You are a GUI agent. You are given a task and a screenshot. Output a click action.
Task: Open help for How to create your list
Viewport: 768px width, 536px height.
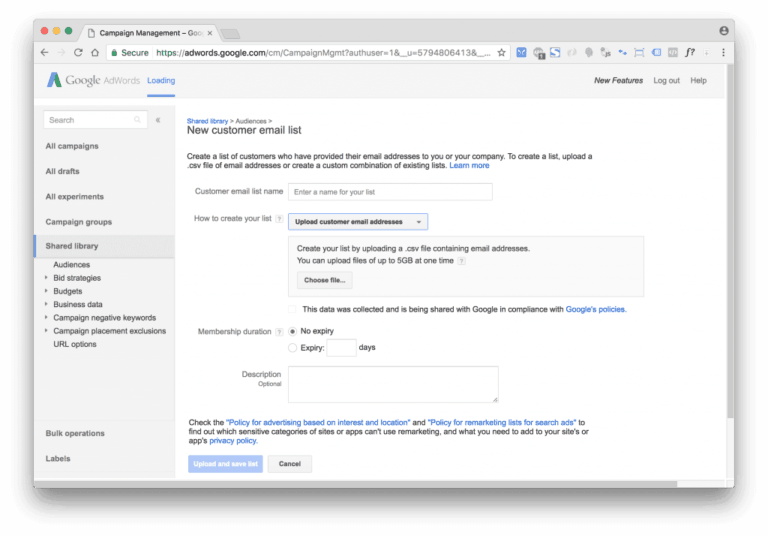[x=279, y=219]
